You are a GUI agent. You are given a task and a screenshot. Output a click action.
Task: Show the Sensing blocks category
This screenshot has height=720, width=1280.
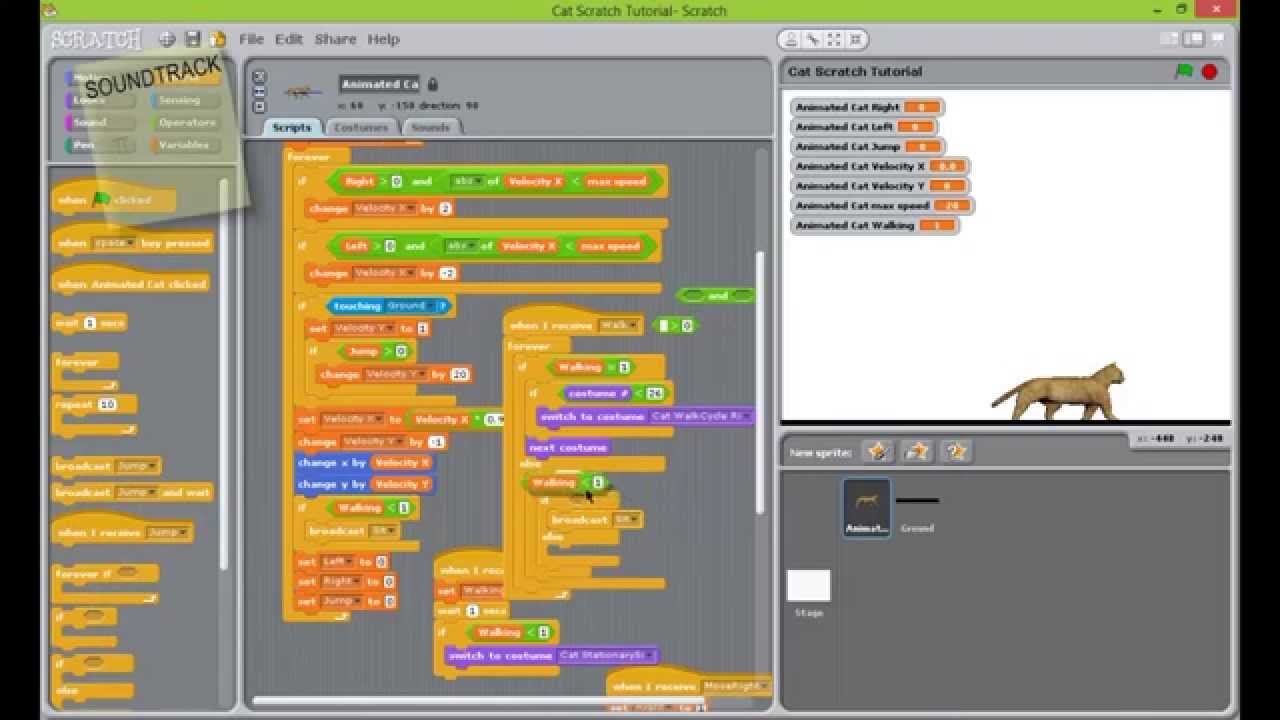click(x=184, y=100)
